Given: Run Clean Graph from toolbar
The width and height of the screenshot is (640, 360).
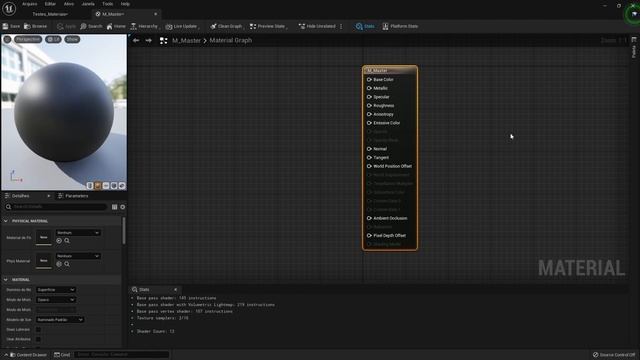Looking at the screenshot, I should click(226, 26).
